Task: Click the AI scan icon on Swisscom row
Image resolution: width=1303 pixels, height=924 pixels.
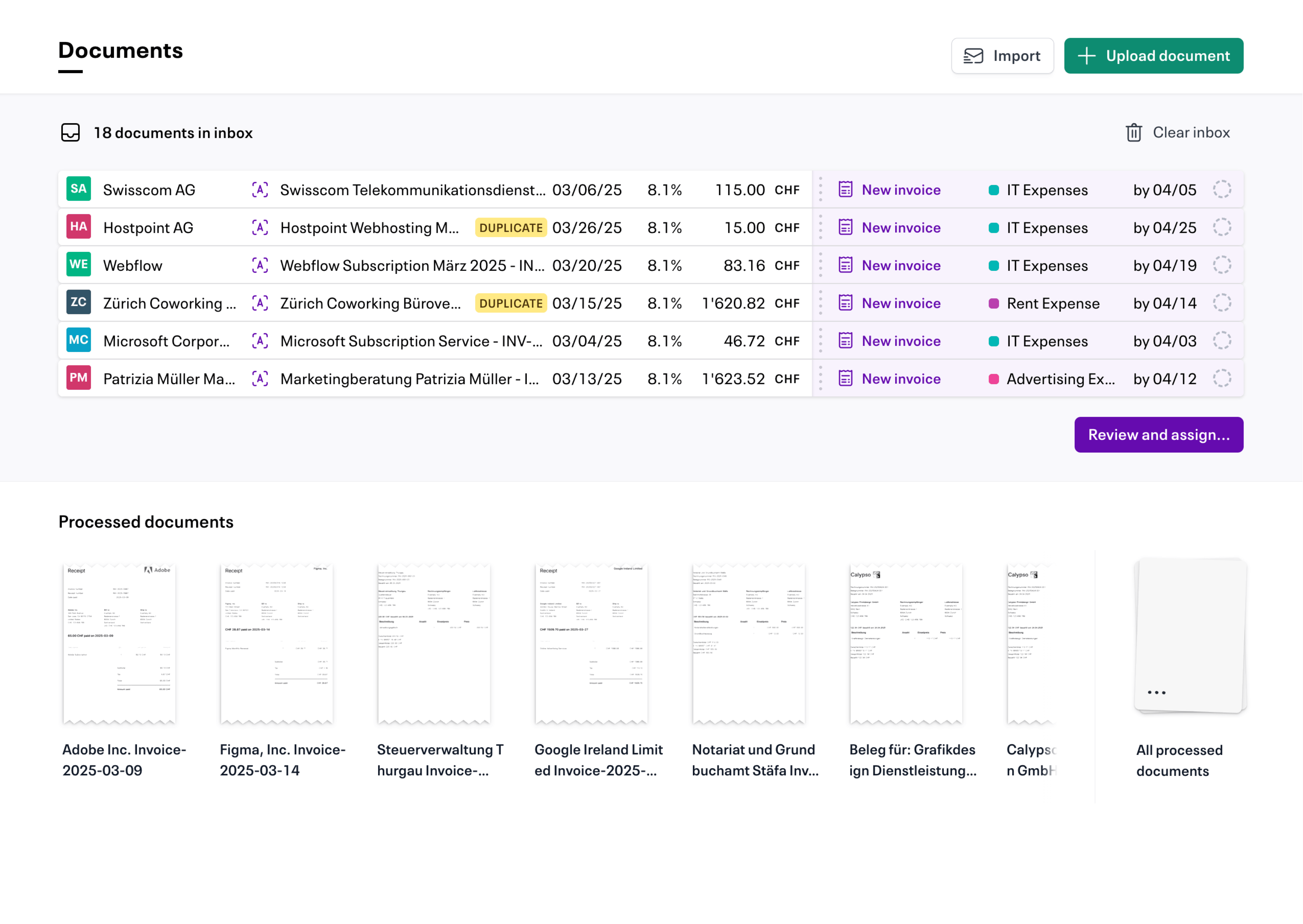Action: [260, 189]
